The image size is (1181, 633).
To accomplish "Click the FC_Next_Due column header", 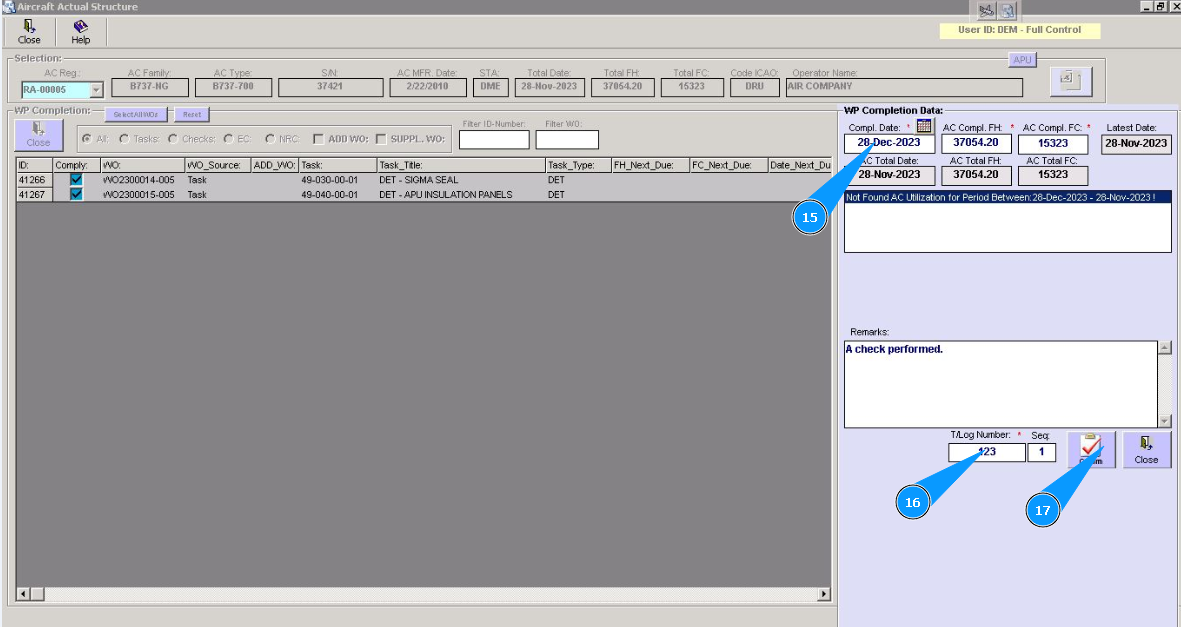I will [729, 165].
